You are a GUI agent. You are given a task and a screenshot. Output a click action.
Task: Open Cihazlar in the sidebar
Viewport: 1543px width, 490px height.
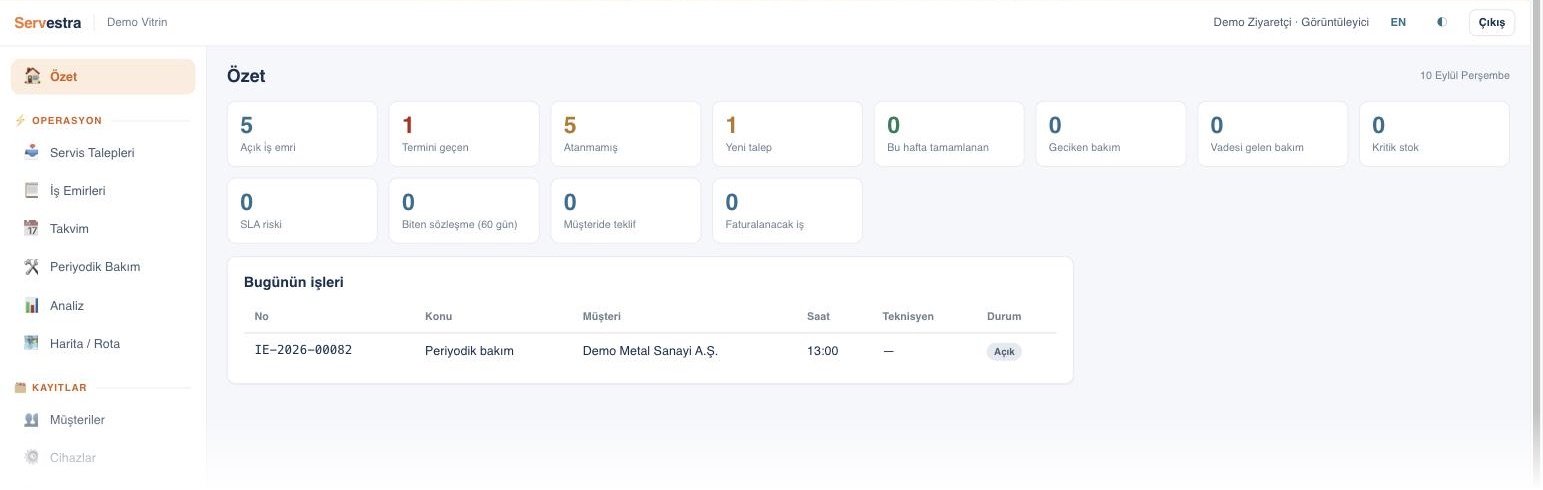(x=103, y=458)
